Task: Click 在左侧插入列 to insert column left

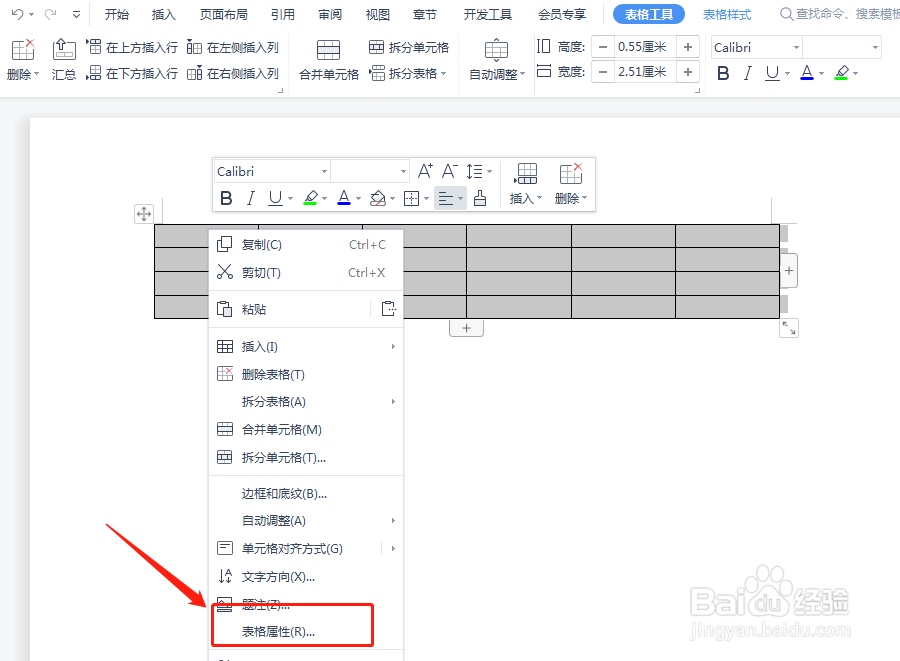Action: (x=242, y=46)
